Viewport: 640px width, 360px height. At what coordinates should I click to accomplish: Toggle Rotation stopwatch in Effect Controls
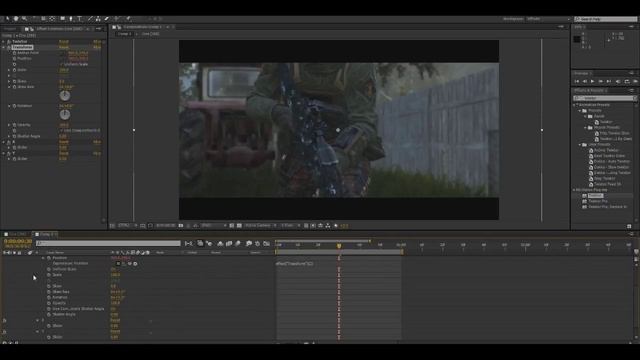[14, 106]
